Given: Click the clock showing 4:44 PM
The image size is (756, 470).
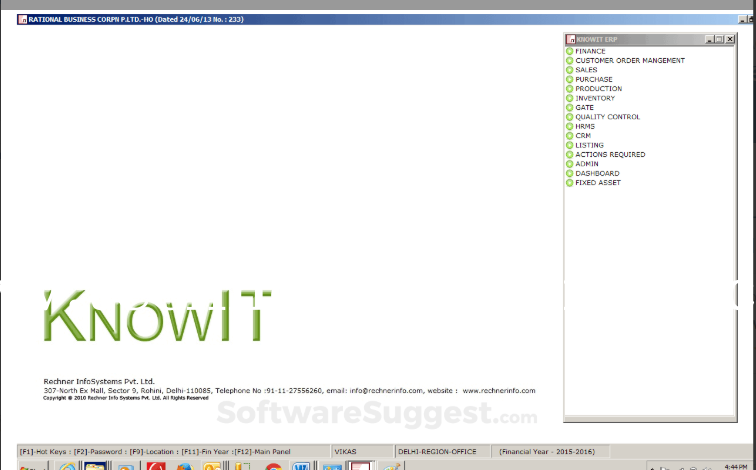Looking at the screenshot, I should (x=735, y=467).
